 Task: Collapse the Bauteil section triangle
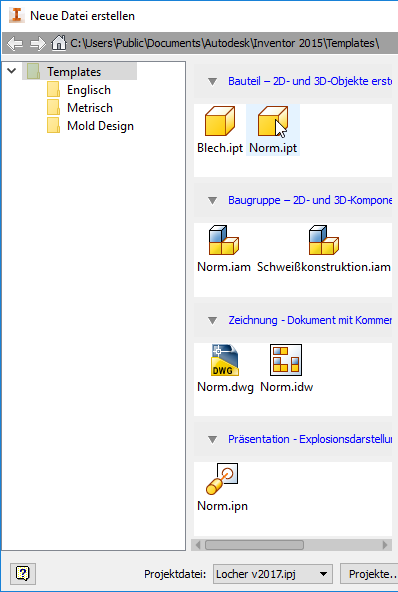click(x=213, y=82)
